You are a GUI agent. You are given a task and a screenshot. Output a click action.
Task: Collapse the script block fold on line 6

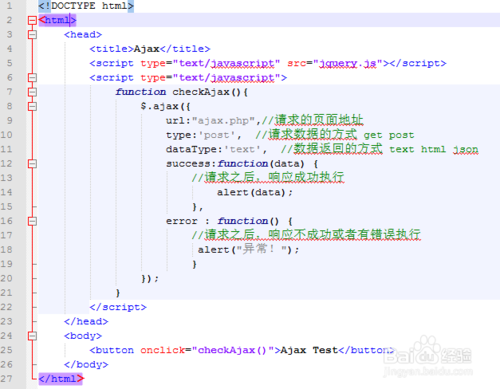pyautogui.click(x=32, y=78)
